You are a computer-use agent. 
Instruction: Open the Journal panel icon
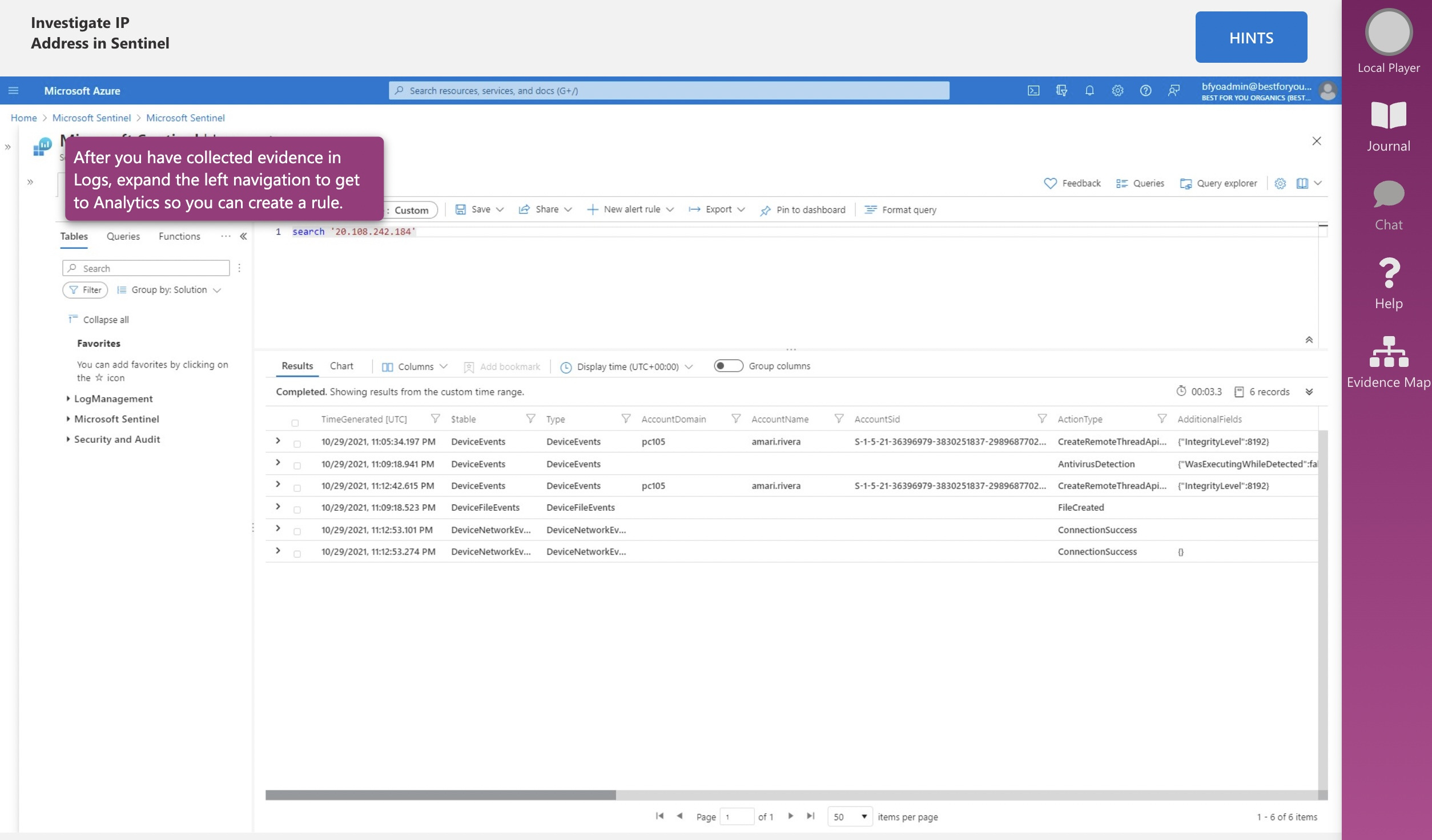tap(1389, 125)
